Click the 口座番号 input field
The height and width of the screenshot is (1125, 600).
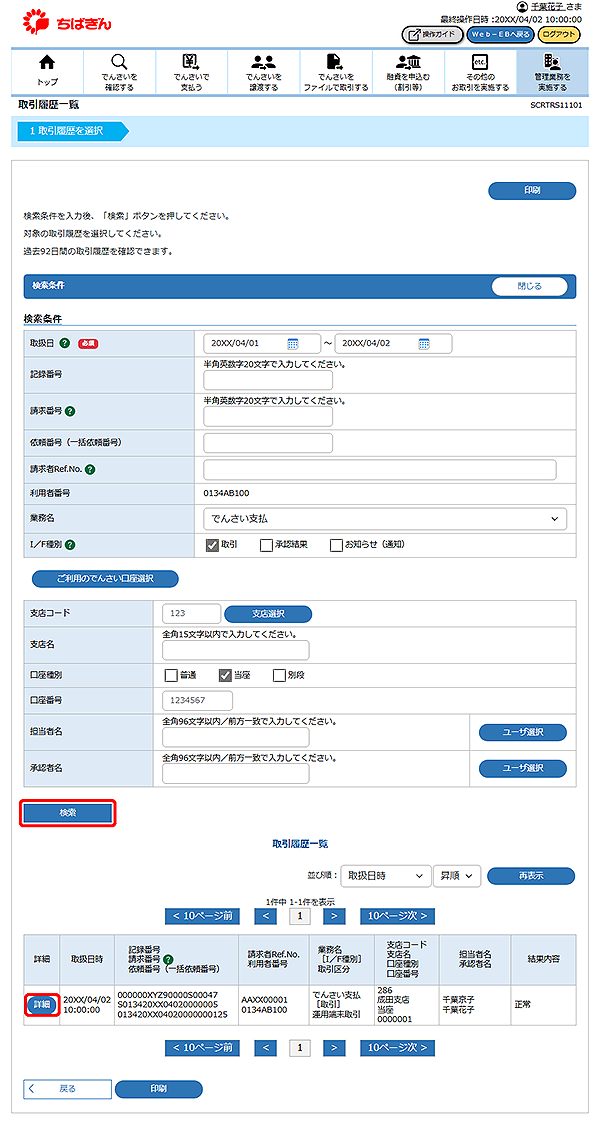tap(198, 700)
